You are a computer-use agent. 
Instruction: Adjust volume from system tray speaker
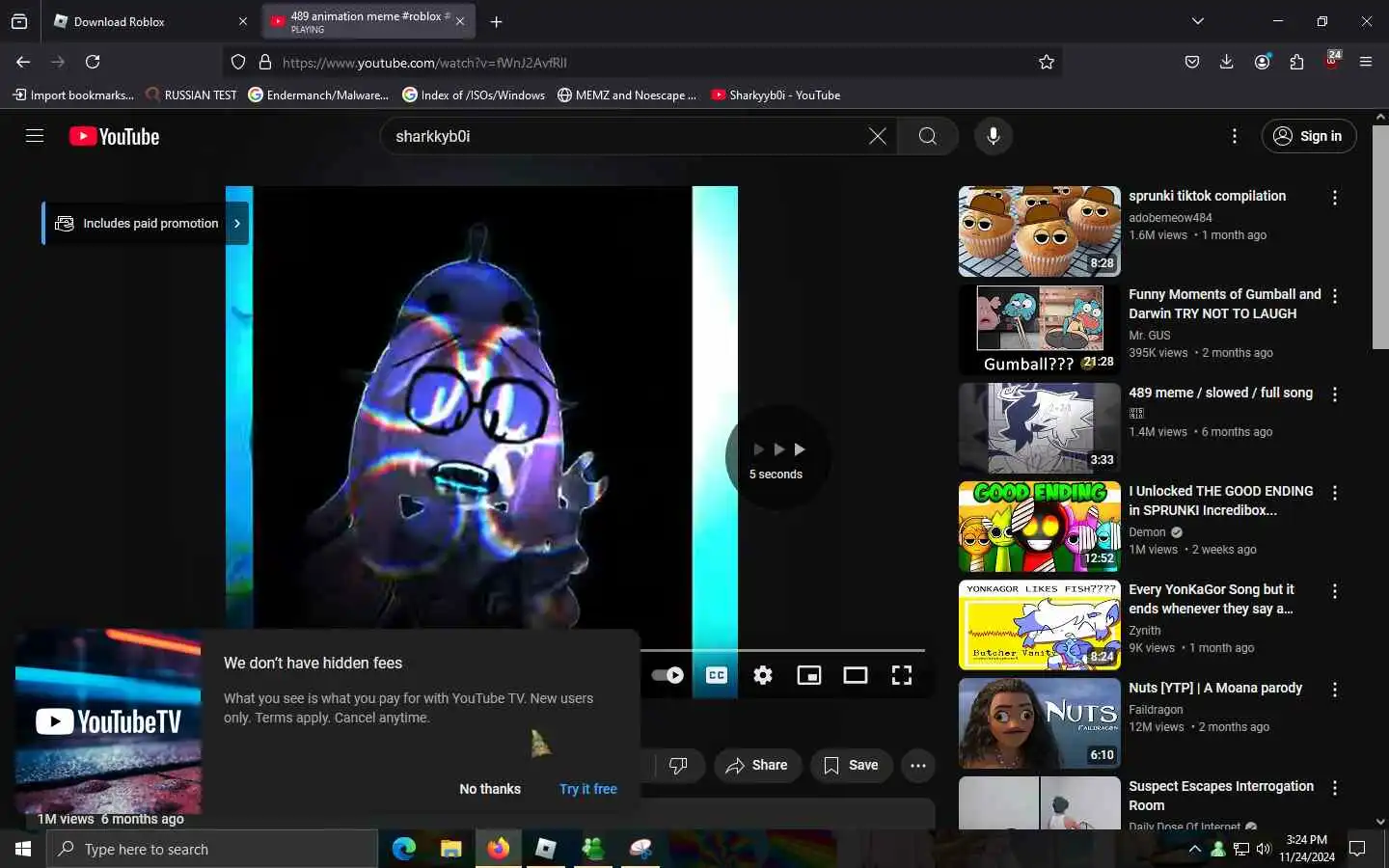1264,849
